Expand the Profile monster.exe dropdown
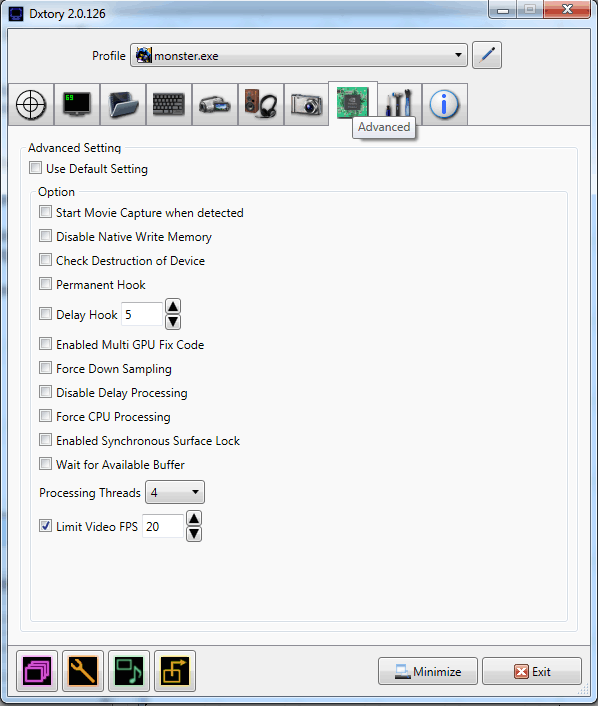 point(299,55)
